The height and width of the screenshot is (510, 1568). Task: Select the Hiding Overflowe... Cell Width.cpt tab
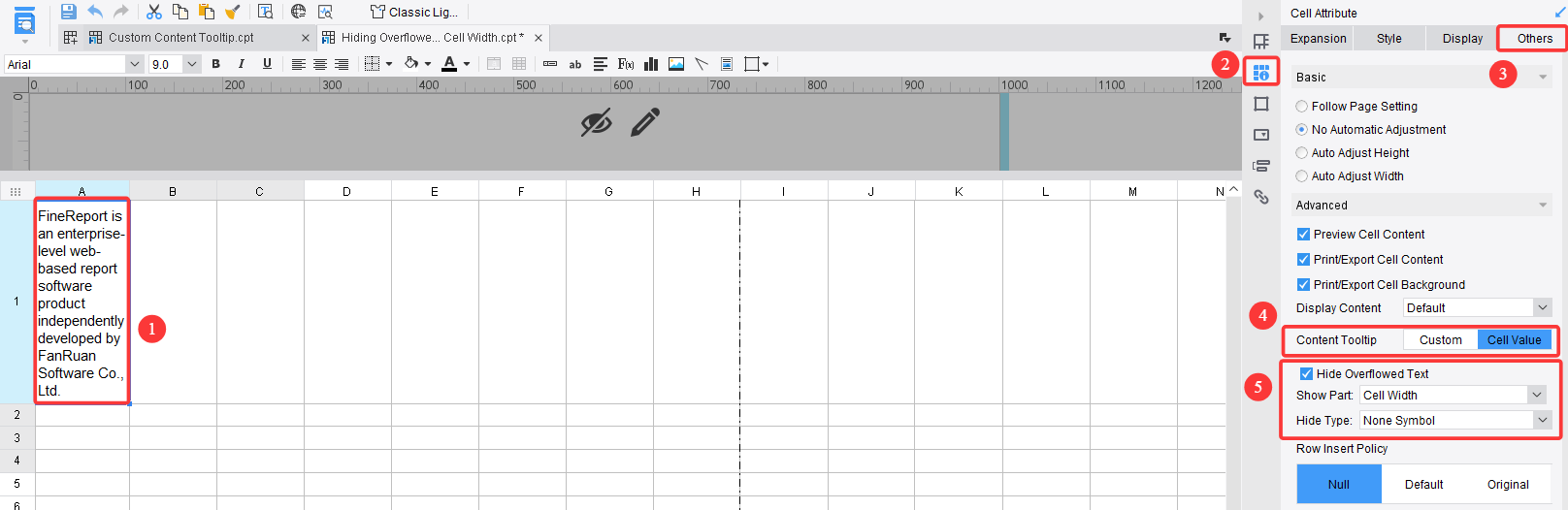tap(433, 38)
